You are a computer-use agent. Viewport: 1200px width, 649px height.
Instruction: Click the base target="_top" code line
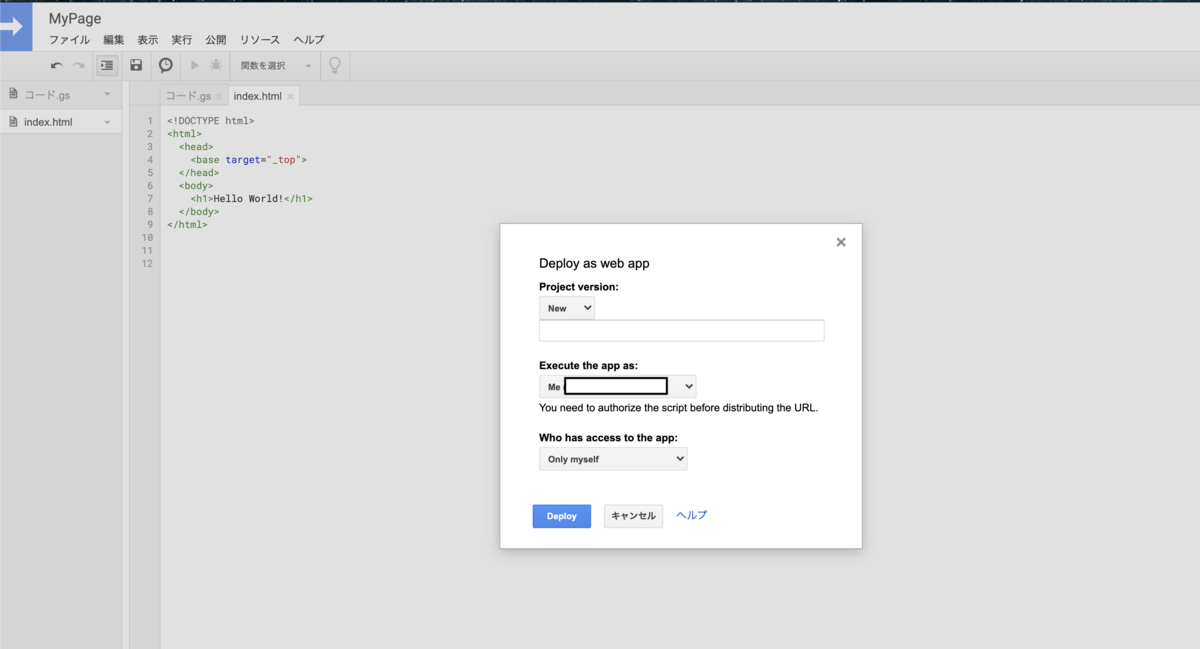coord(249,160)
